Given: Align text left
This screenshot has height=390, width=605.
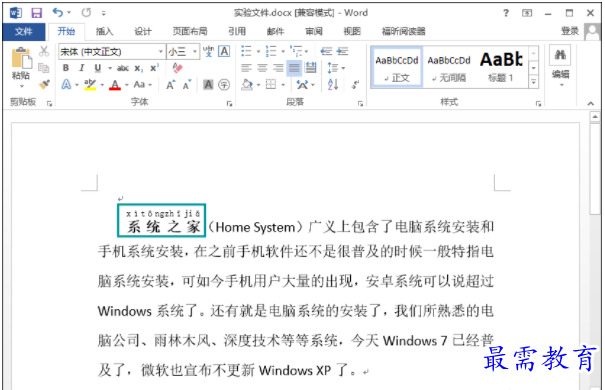Looking at the screenshot, I should 246,68.
